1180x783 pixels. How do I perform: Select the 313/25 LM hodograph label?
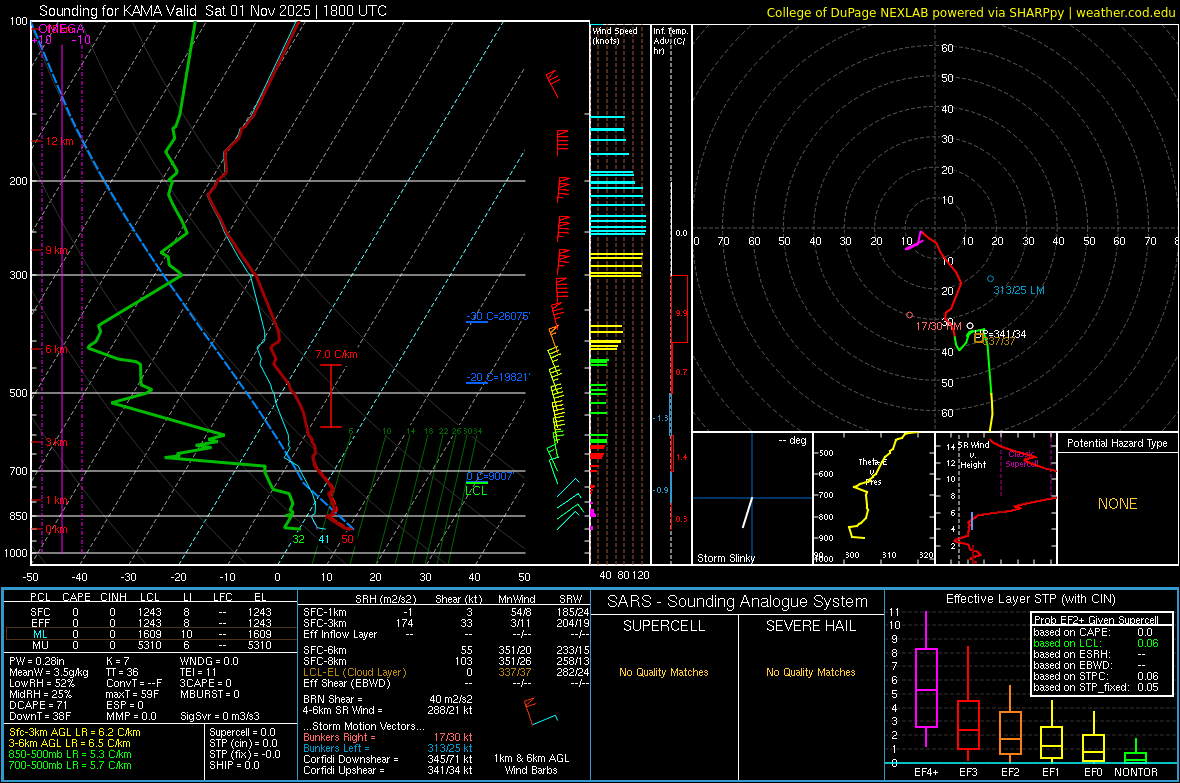point(1019,290)
